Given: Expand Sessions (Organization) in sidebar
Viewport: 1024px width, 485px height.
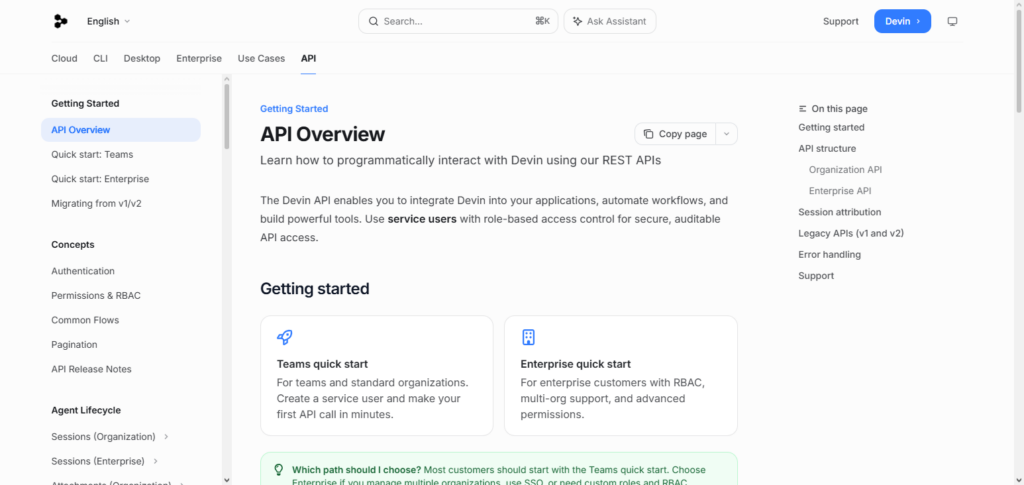Looking at the screenshot, I should click(167, 437).
